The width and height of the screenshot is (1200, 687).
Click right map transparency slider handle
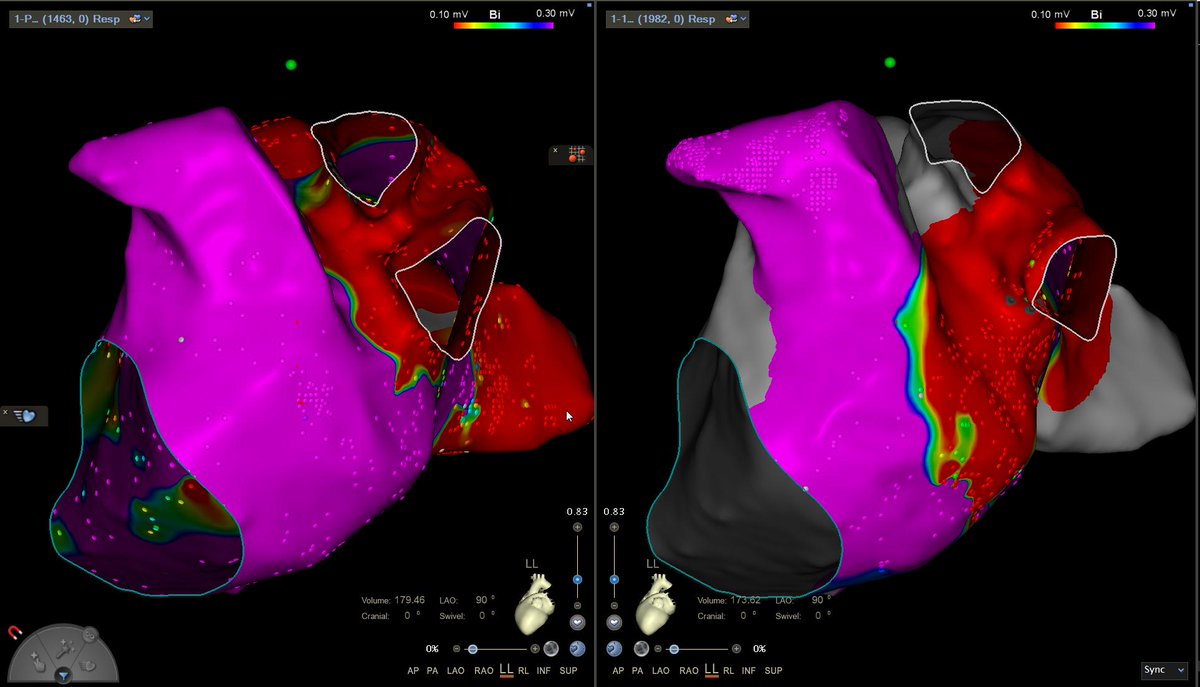(x=674, y=649)
